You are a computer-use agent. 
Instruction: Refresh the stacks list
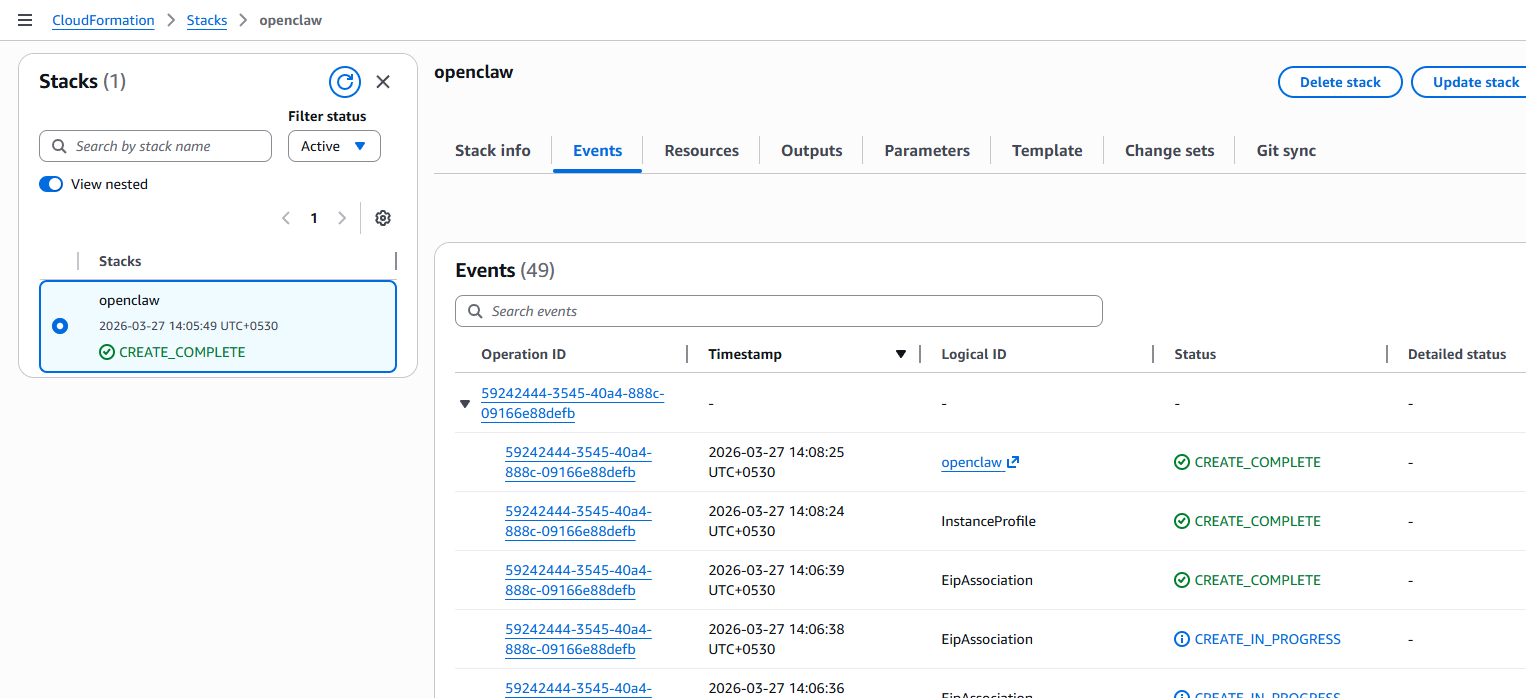click(344, 82)
